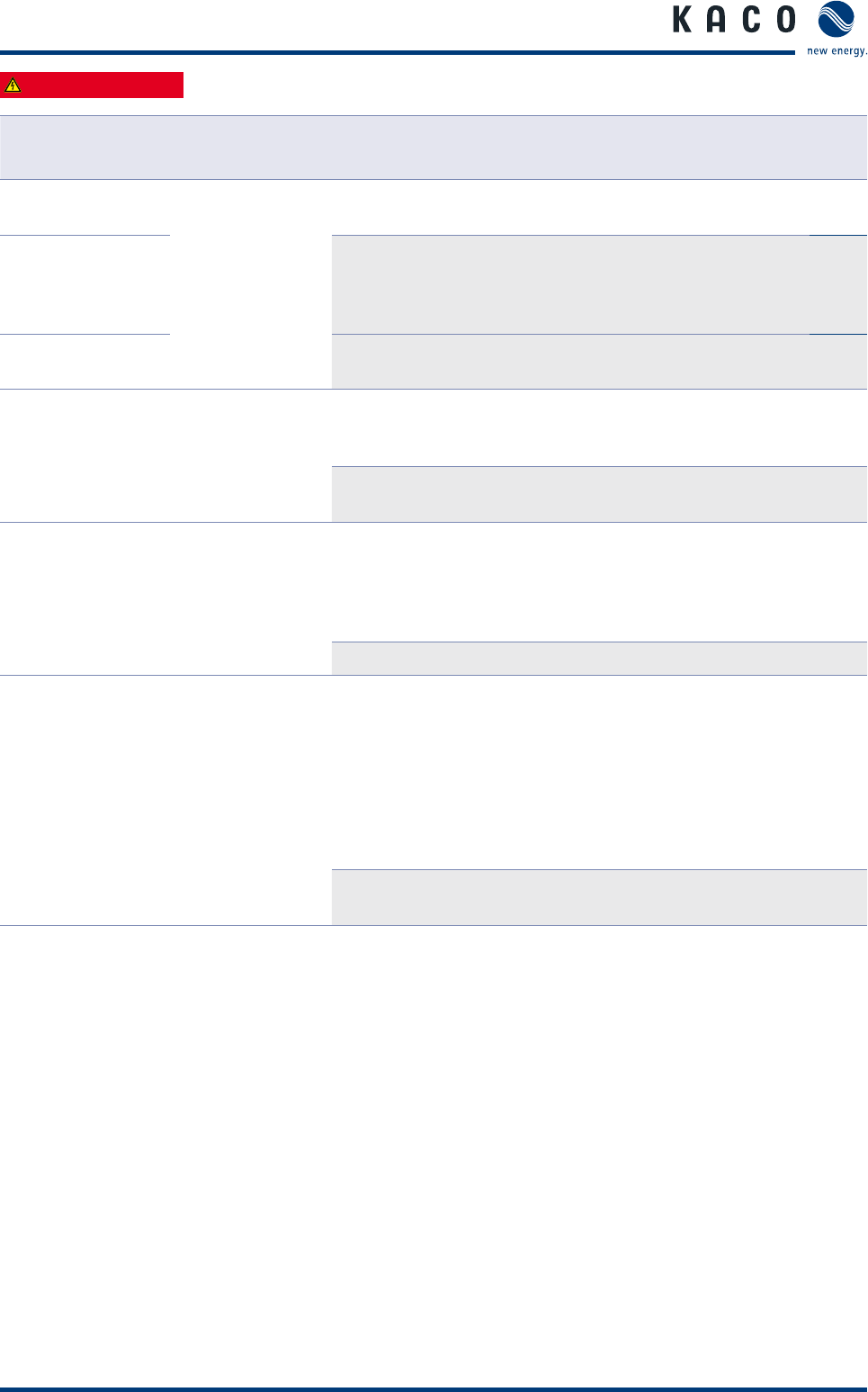This screenshot has height=1392, width=868.
Task: Select tall white cell above the final grey cell
Action: 599,772
